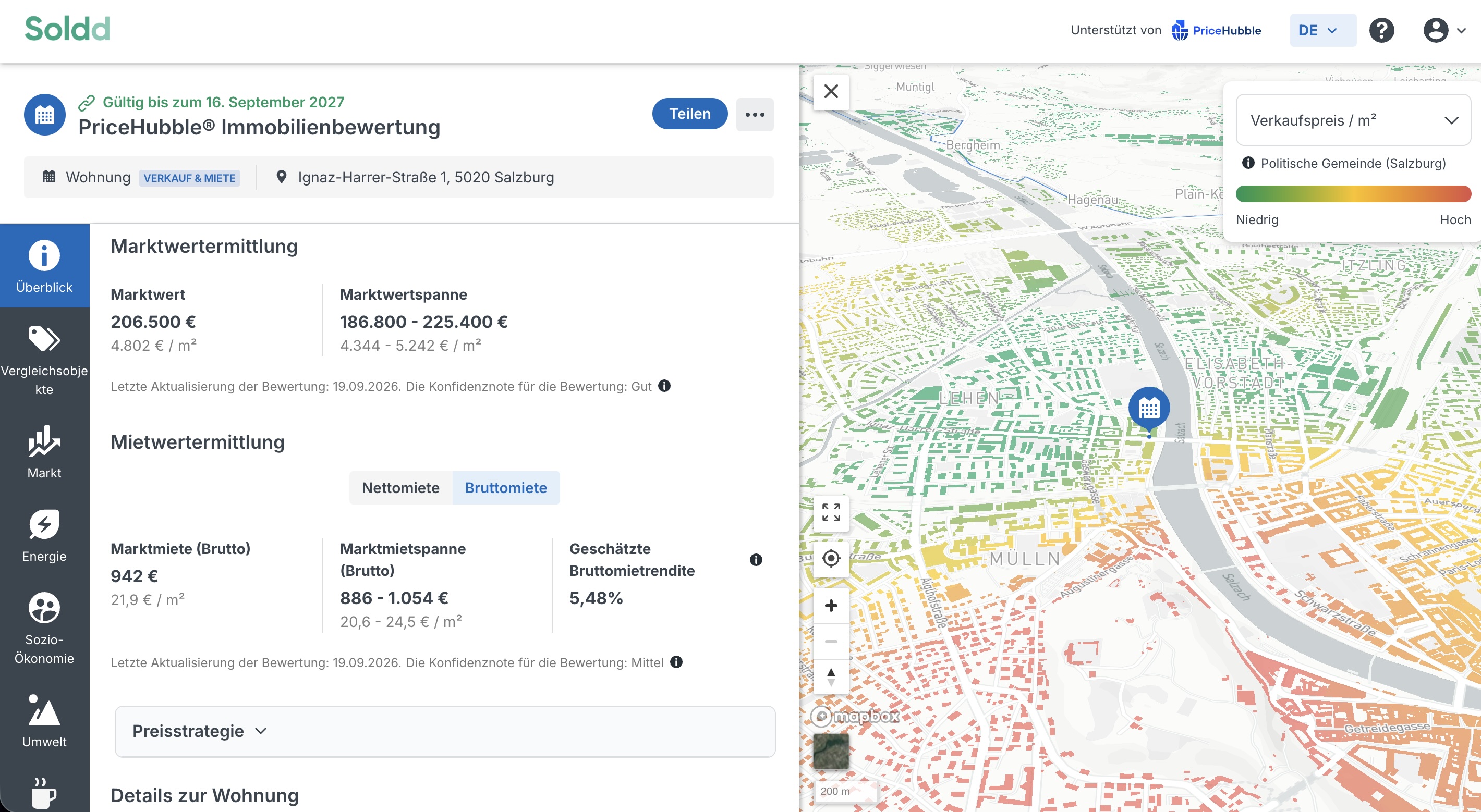
Task: Reset map compass orientation
Action: point(831,676)
